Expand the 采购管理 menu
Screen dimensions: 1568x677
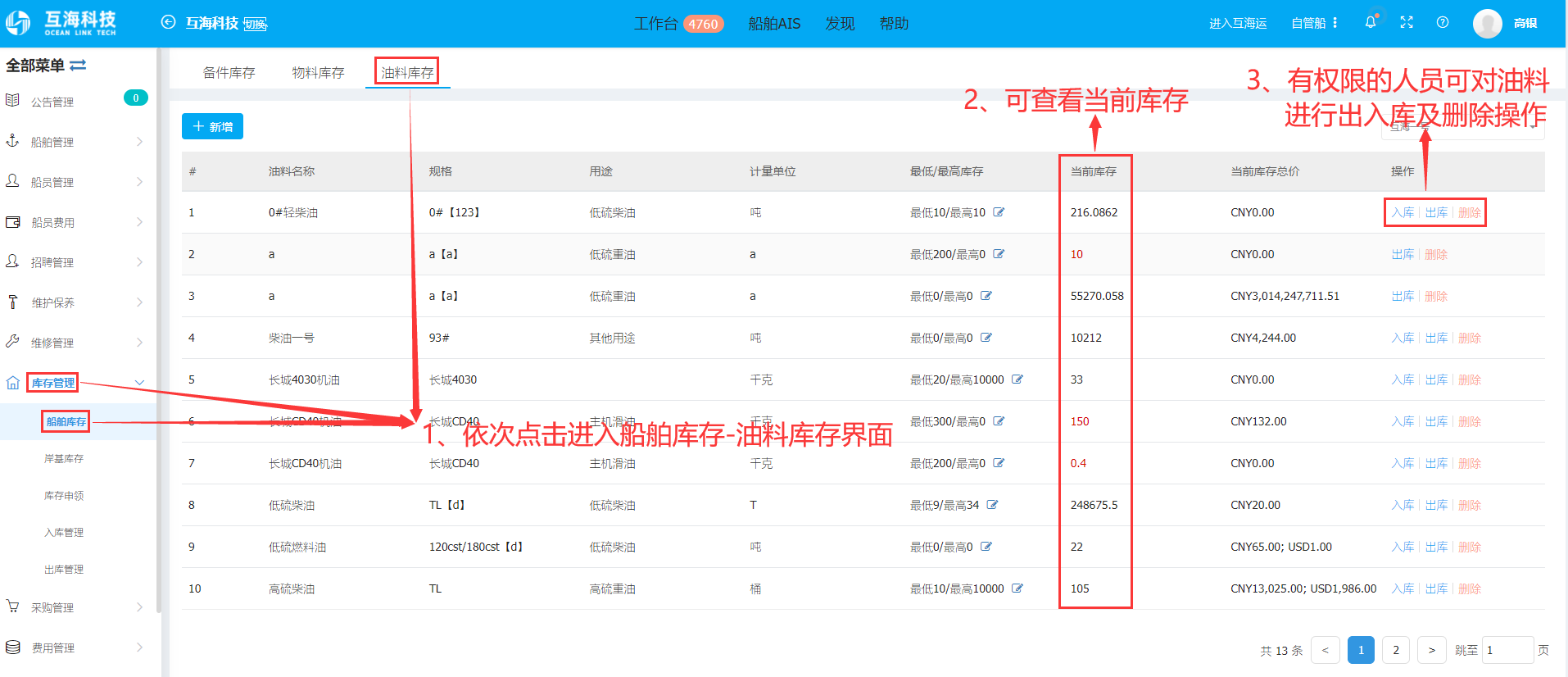coord(139,607)
